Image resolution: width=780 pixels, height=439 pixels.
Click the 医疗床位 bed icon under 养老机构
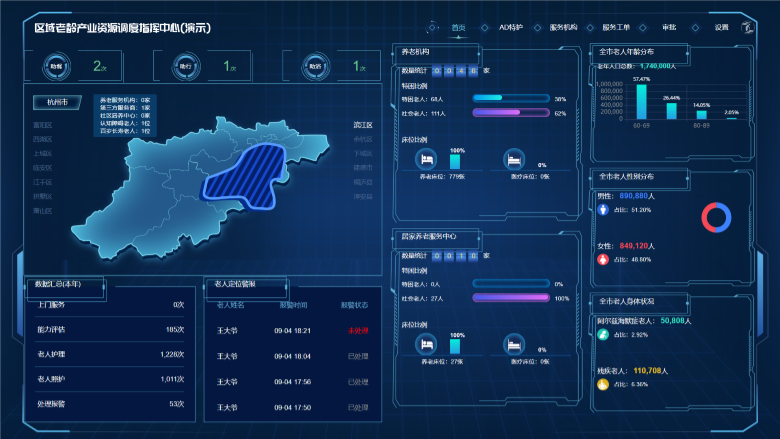click(513, 159)
